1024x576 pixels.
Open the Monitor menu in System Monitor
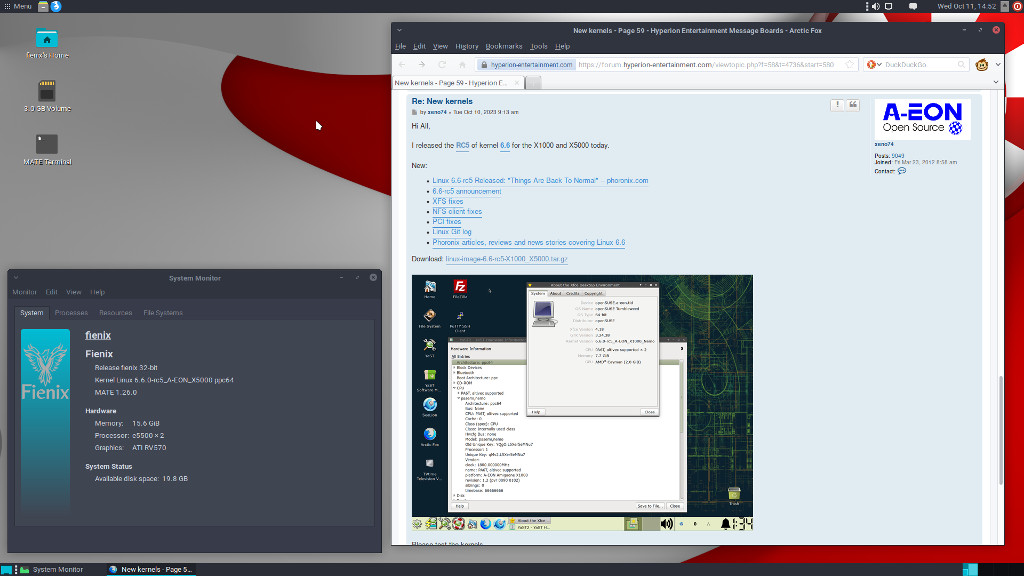coord(24,292)
